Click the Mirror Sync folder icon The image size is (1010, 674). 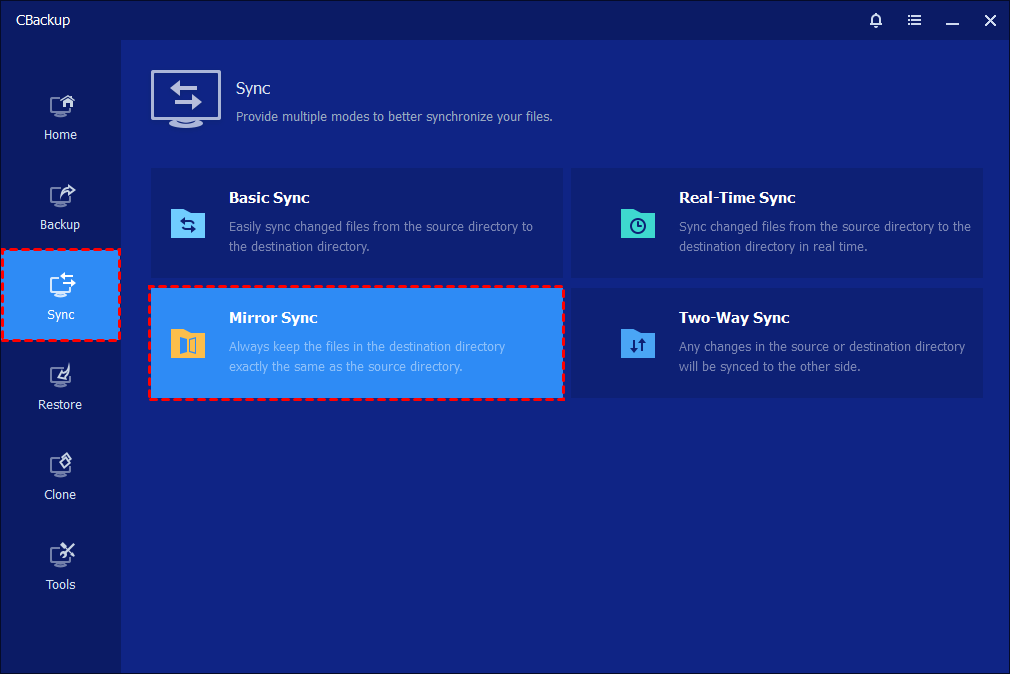[188, 344]
